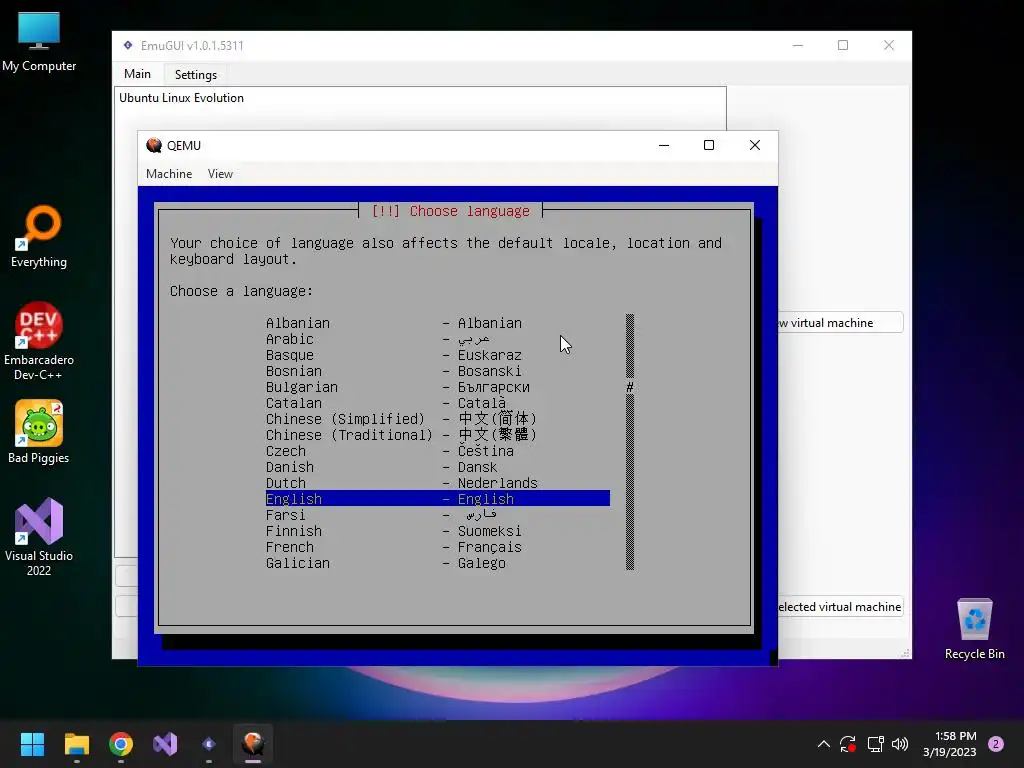Image resolution: width=1024 pixels, height=768 pixels.
Task: Select Basque in the language list
Action: pyautogui.click(x=438, y=355)
